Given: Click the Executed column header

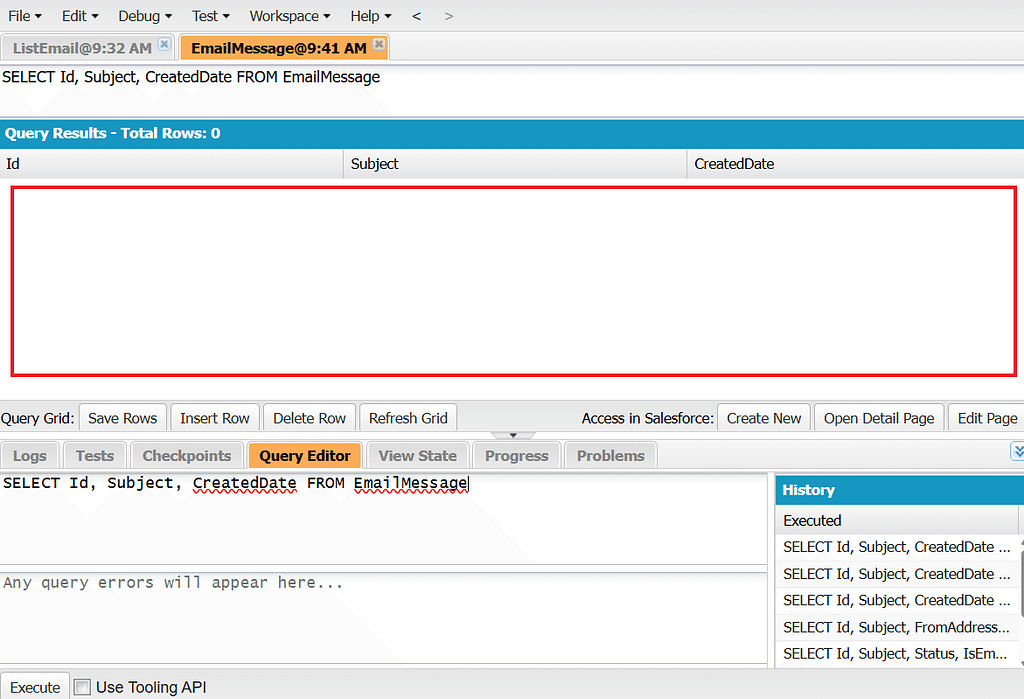Looking at the screenshot, I should click(897, 521).
